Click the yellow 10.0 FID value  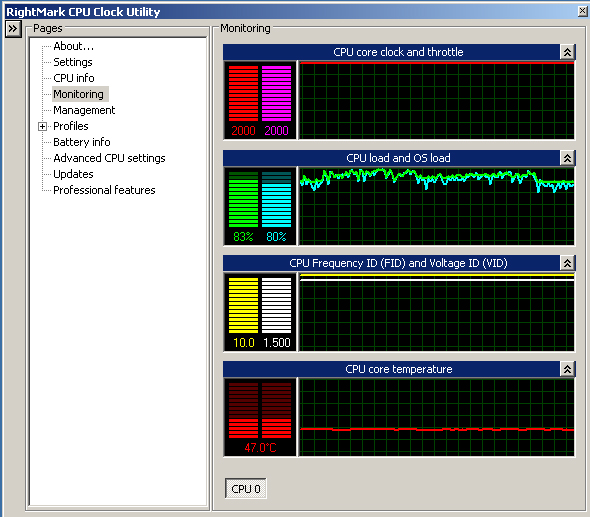(243, 342)
